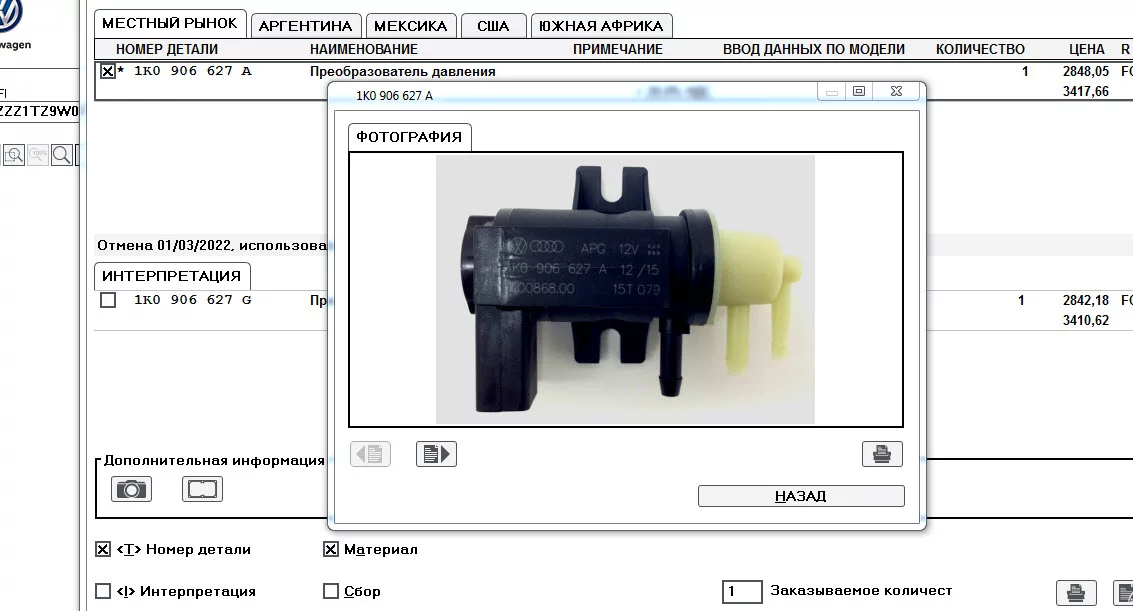Uncheck the part row 1K0 906 627 A
Image resolution: width=1133 pixels, height=611 pixels.
click(x=108, y=71)
